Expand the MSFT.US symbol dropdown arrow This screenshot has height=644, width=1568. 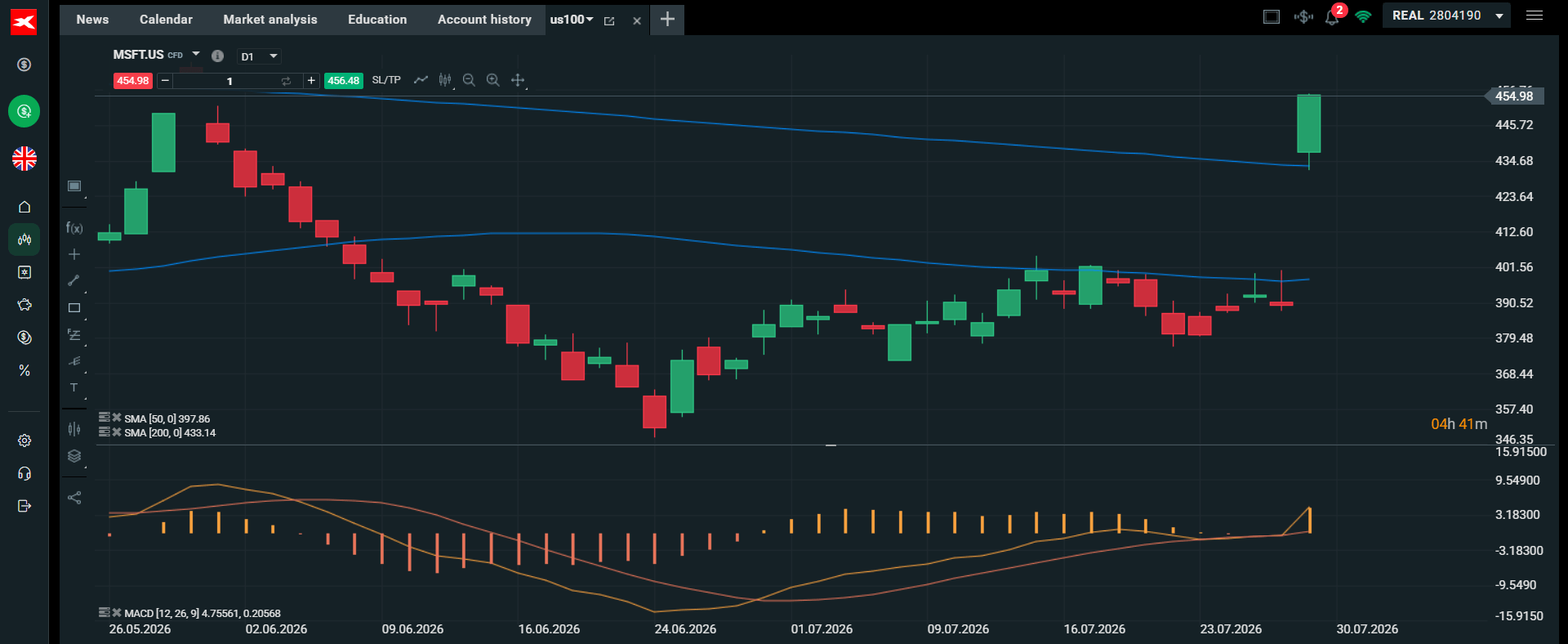pos(196,54)
